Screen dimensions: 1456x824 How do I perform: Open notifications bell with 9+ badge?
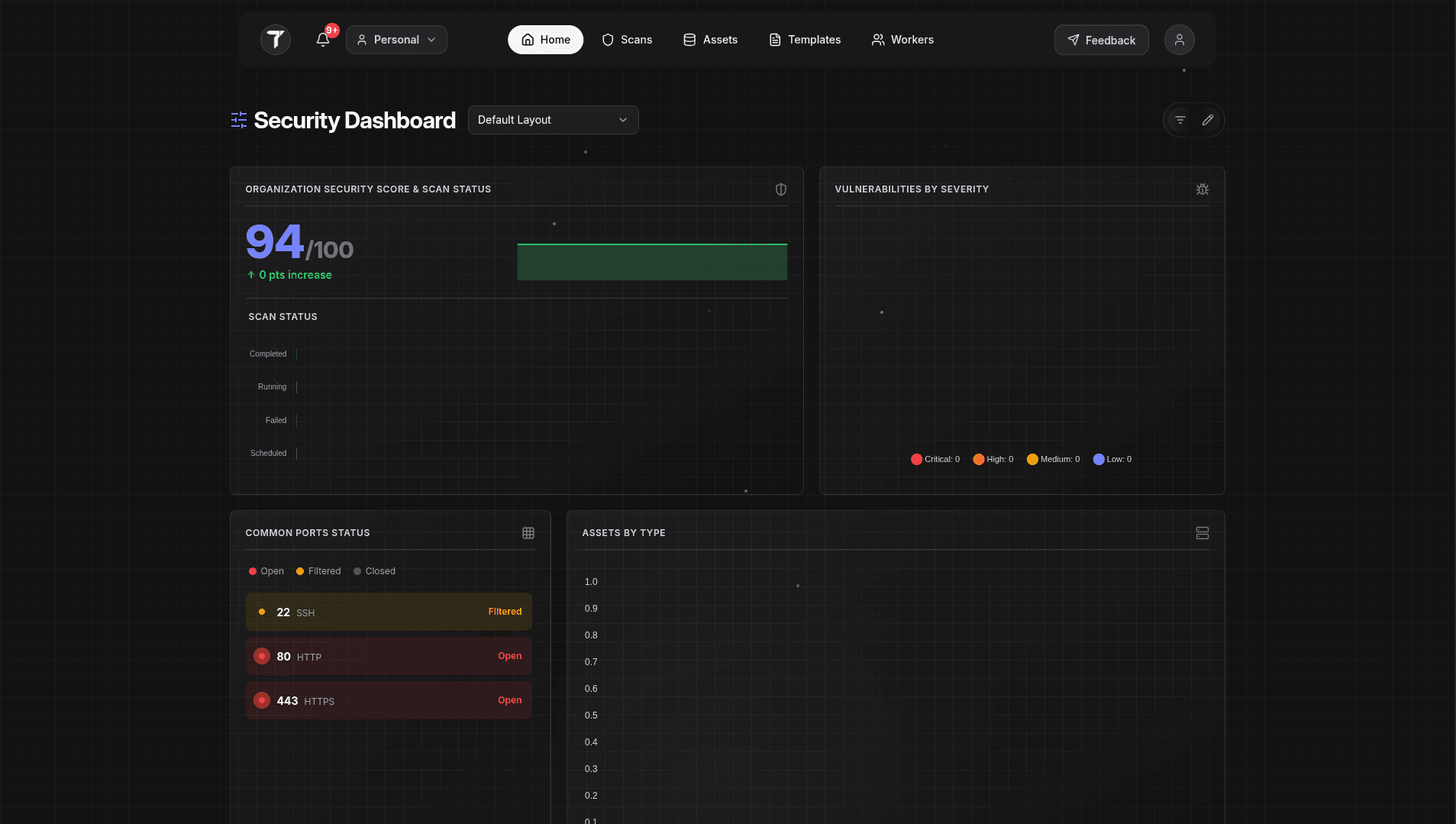coord(323,40)
